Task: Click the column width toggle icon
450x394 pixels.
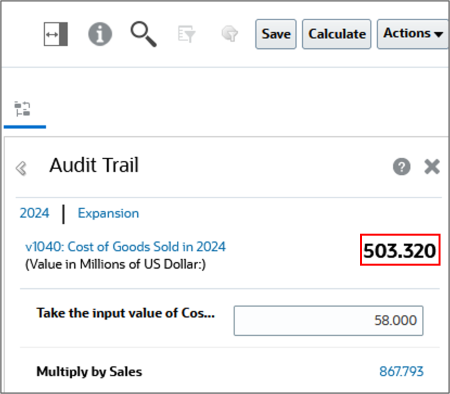Action: pyautogui.click(x=56, y=34)
